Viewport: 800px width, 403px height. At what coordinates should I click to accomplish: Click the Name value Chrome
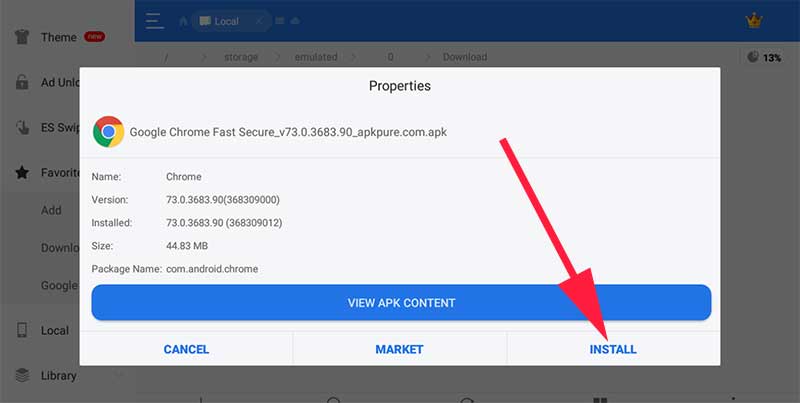tap(184, 177)
